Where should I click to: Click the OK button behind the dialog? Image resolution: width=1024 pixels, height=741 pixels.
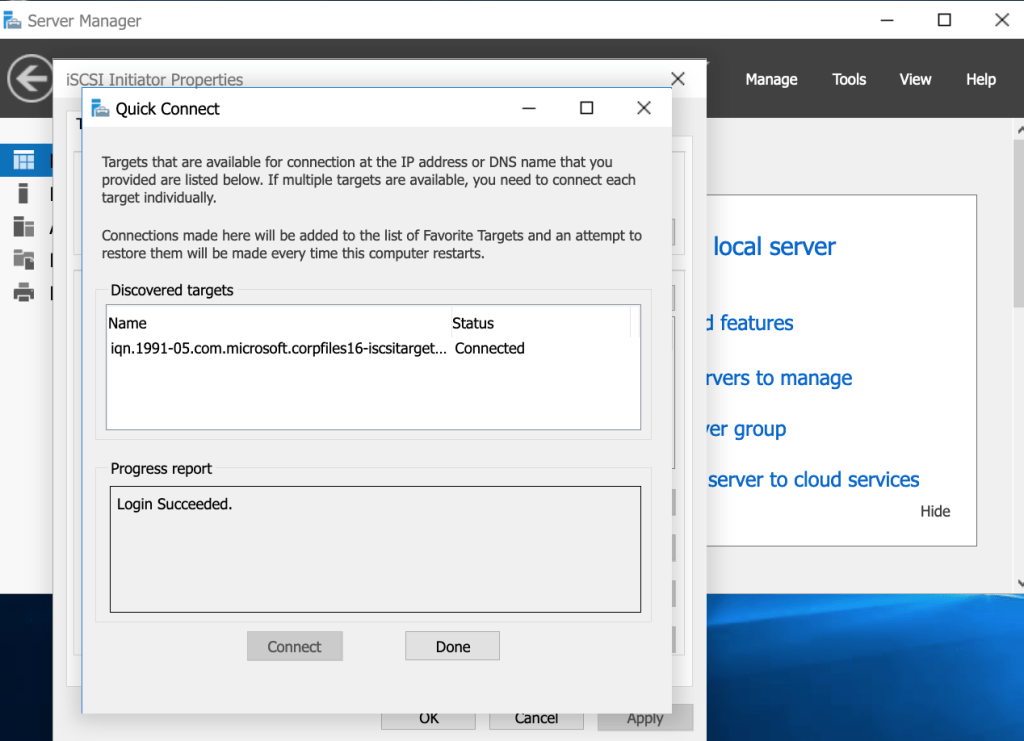[428, 718]
